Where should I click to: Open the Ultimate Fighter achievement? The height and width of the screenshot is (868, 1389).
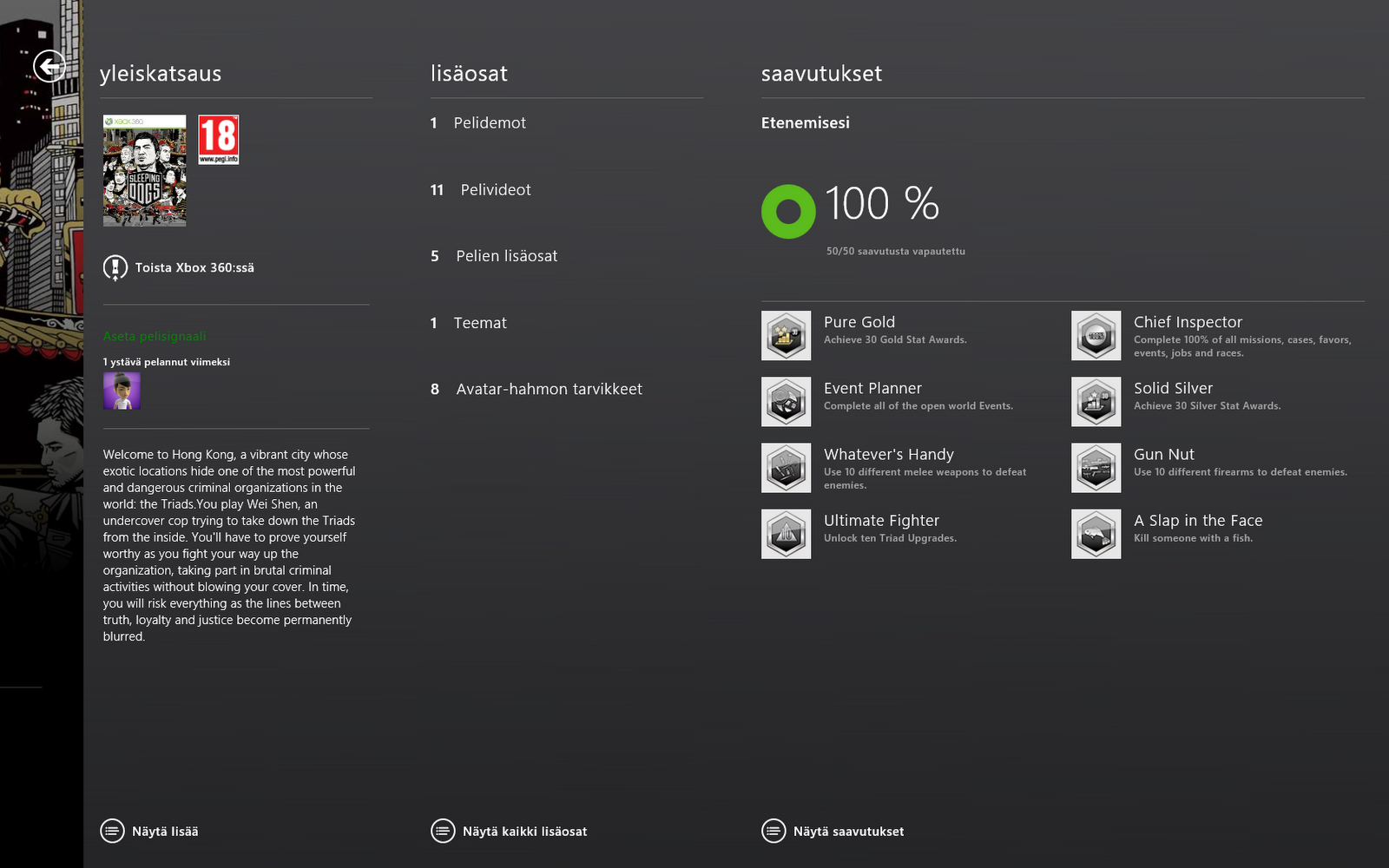click(x=890, y=528)
